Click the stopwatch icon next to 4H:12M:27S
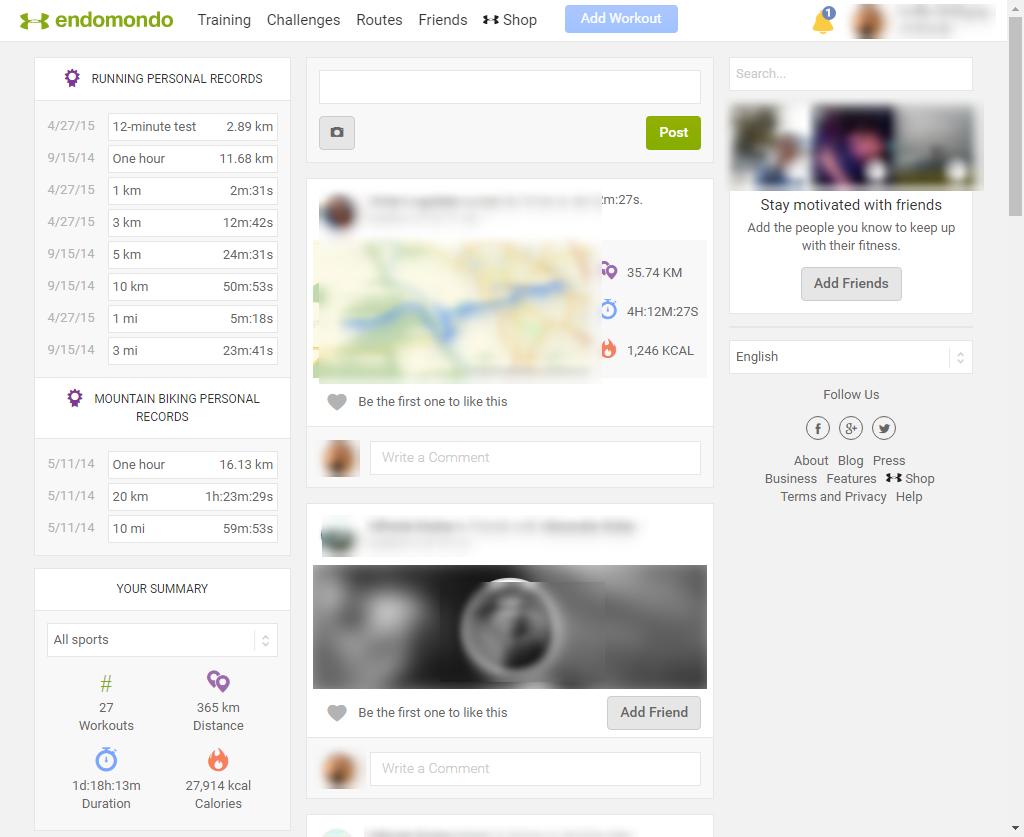The image size is (1024, 837). (609, 309)
